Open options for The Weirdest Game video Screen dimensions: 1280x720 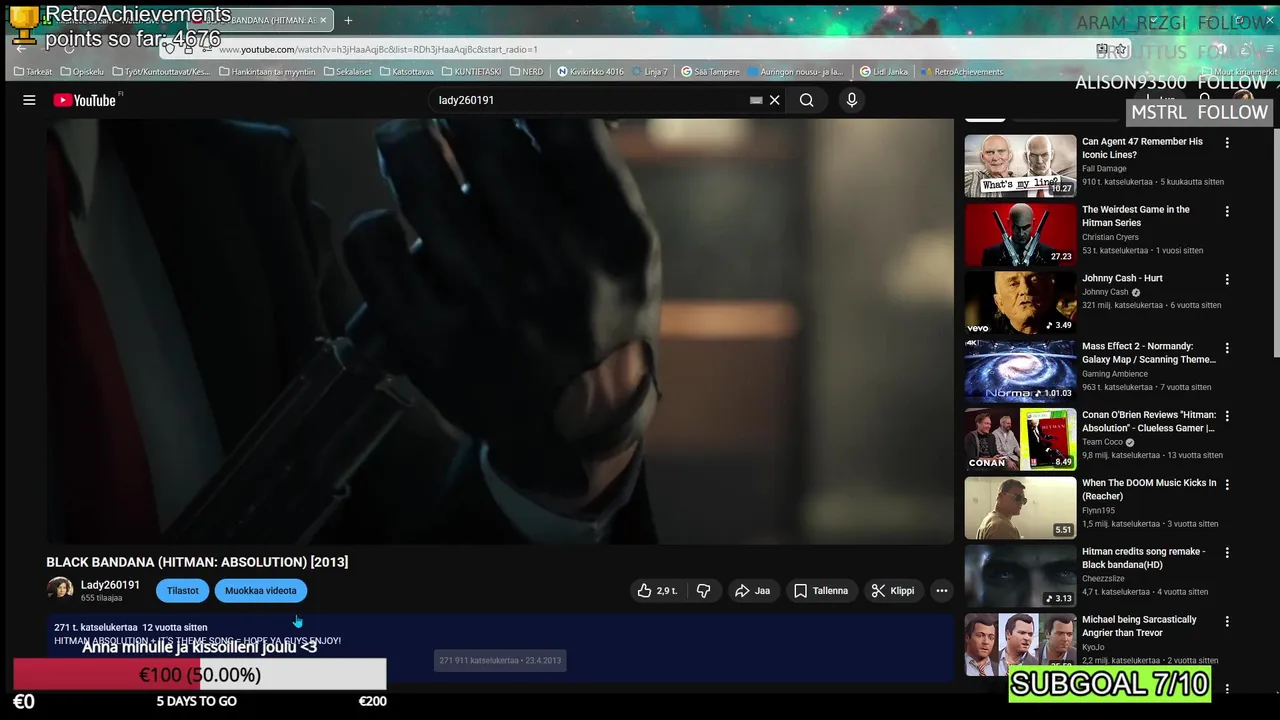pyautogui.click(x=1227, y=211)
